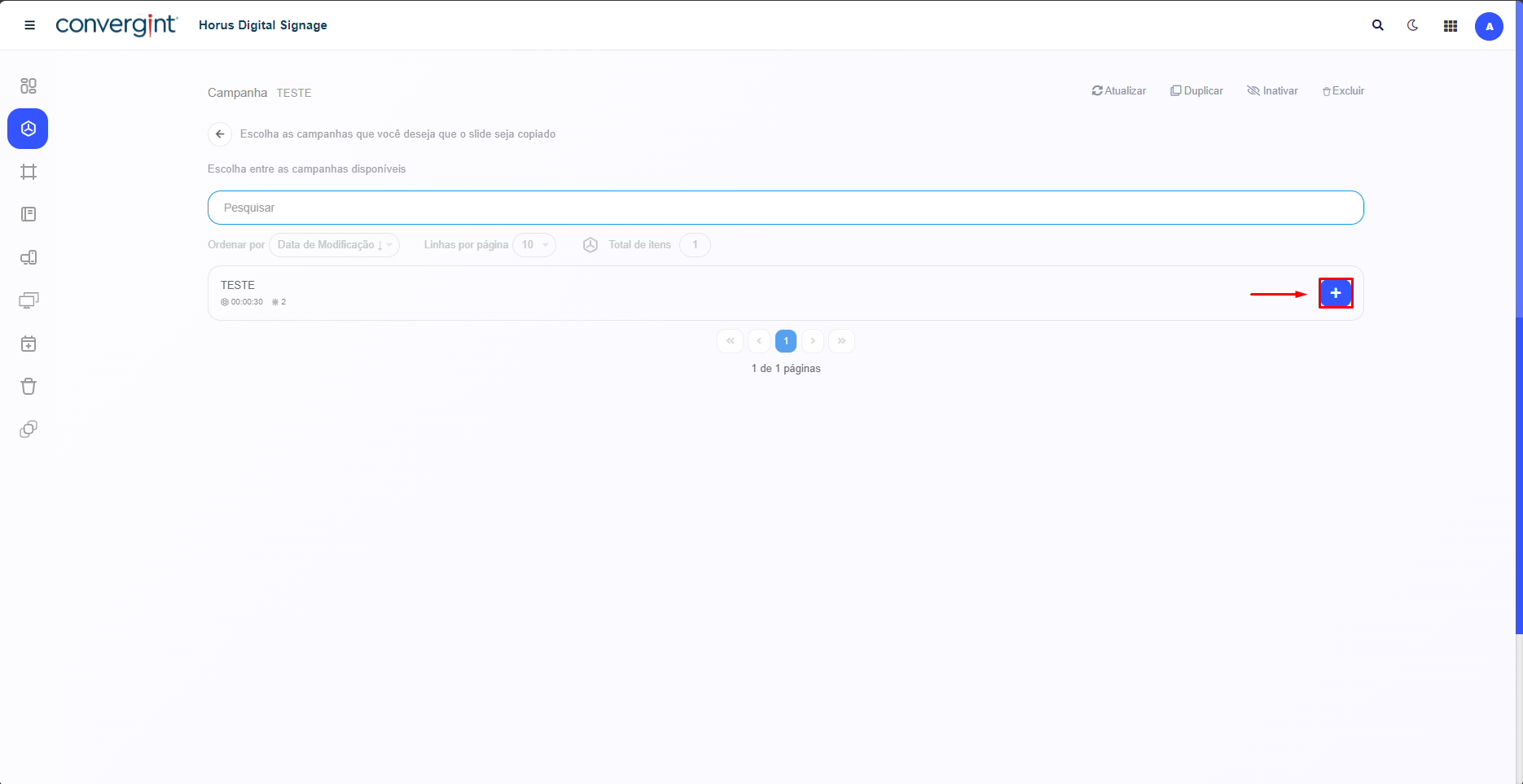
Task: Add the TESTE campaign with plus button
Action: click(x=1336, y=293)
